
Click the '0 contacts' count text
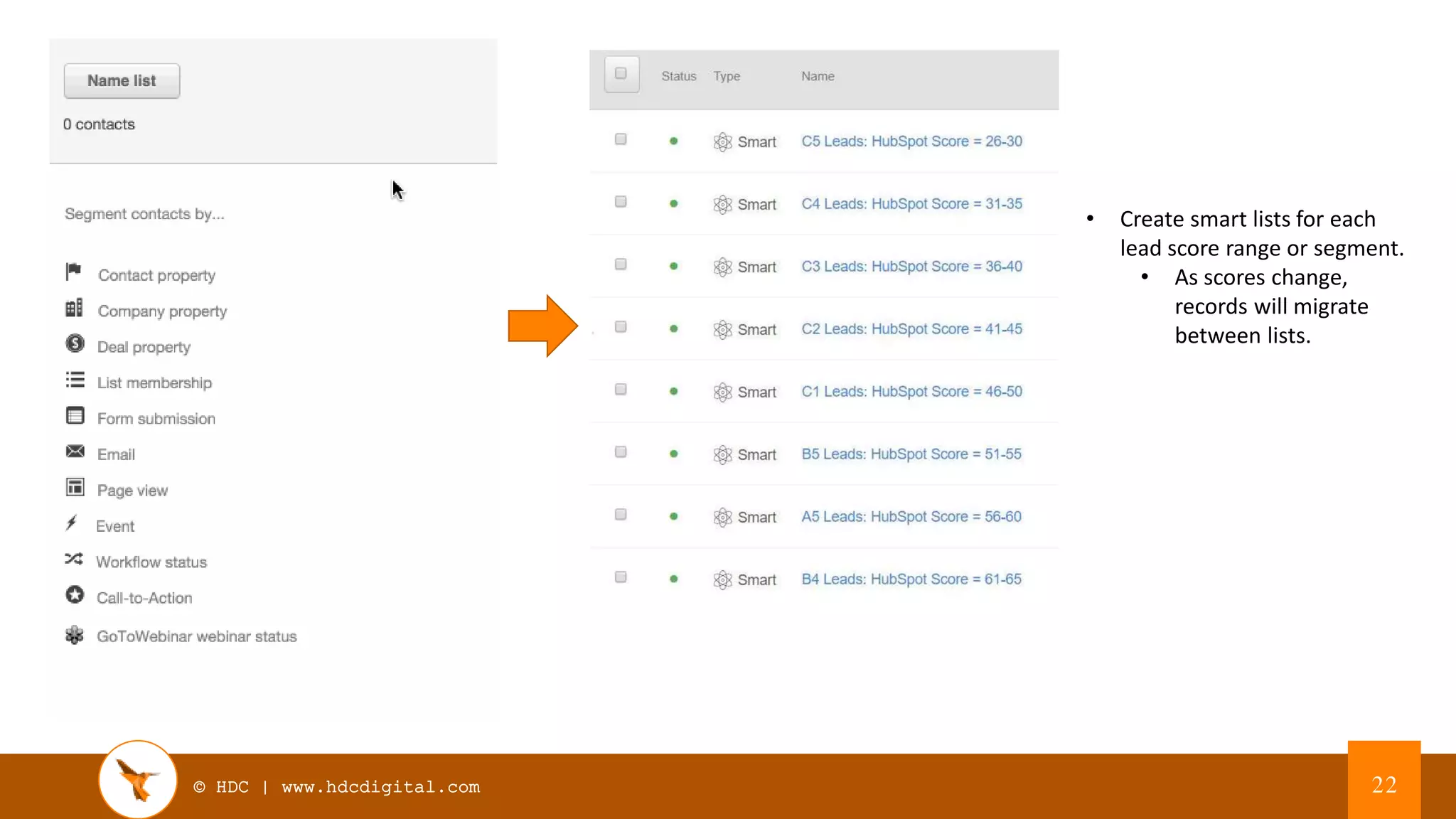(x=99, y=124)
